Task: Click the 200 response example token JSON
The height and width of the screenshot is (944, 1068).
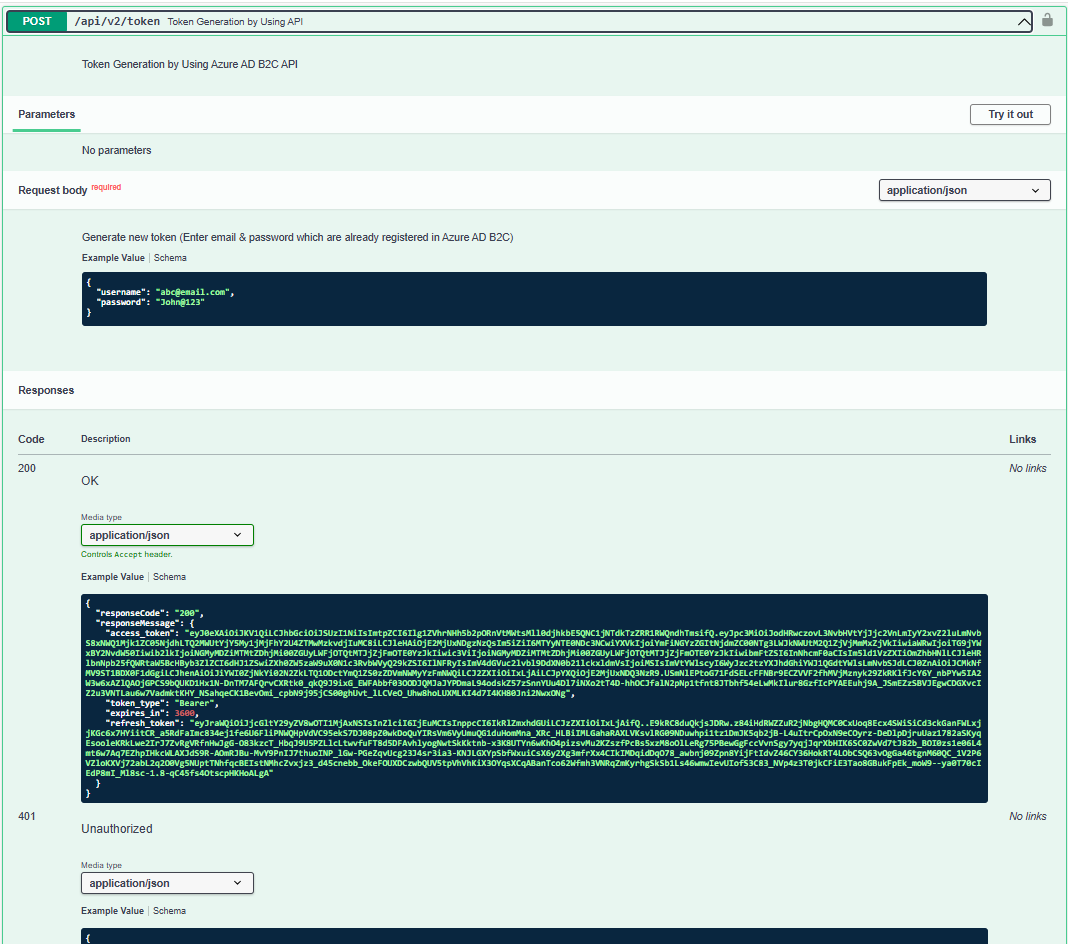Action: 533,698
